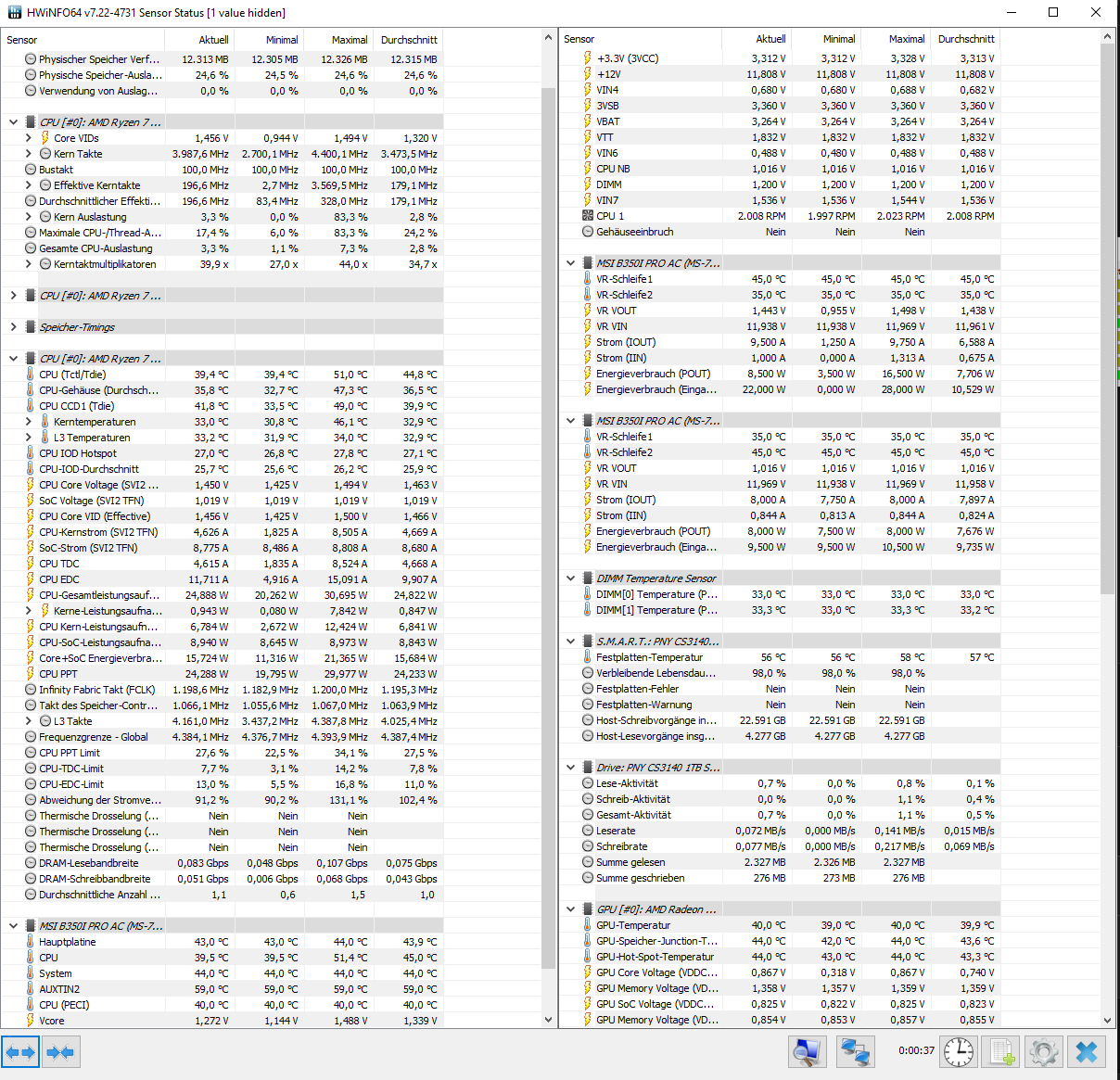This screenshot has height=1080, width=1120.
Task: Click lightning icon beside Vcore
Action: (x=31, y=1021)
